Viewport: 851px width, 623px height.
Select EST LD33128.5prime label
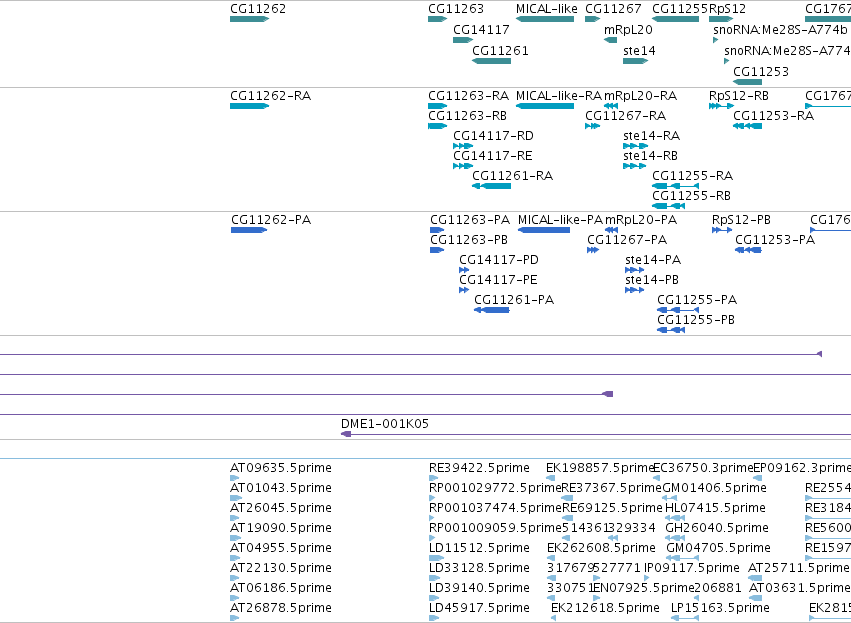[x=479, y=568]
